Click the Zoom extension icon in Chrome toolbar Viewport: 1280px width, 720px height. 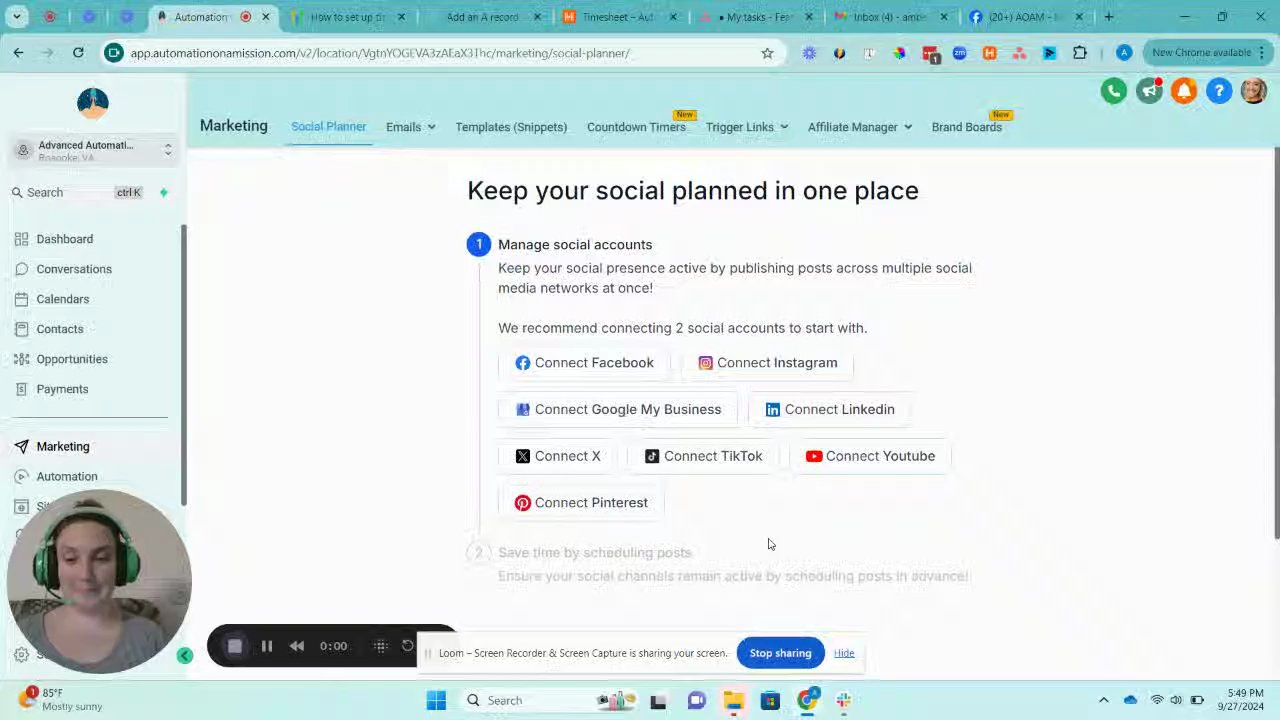(960, 53)
